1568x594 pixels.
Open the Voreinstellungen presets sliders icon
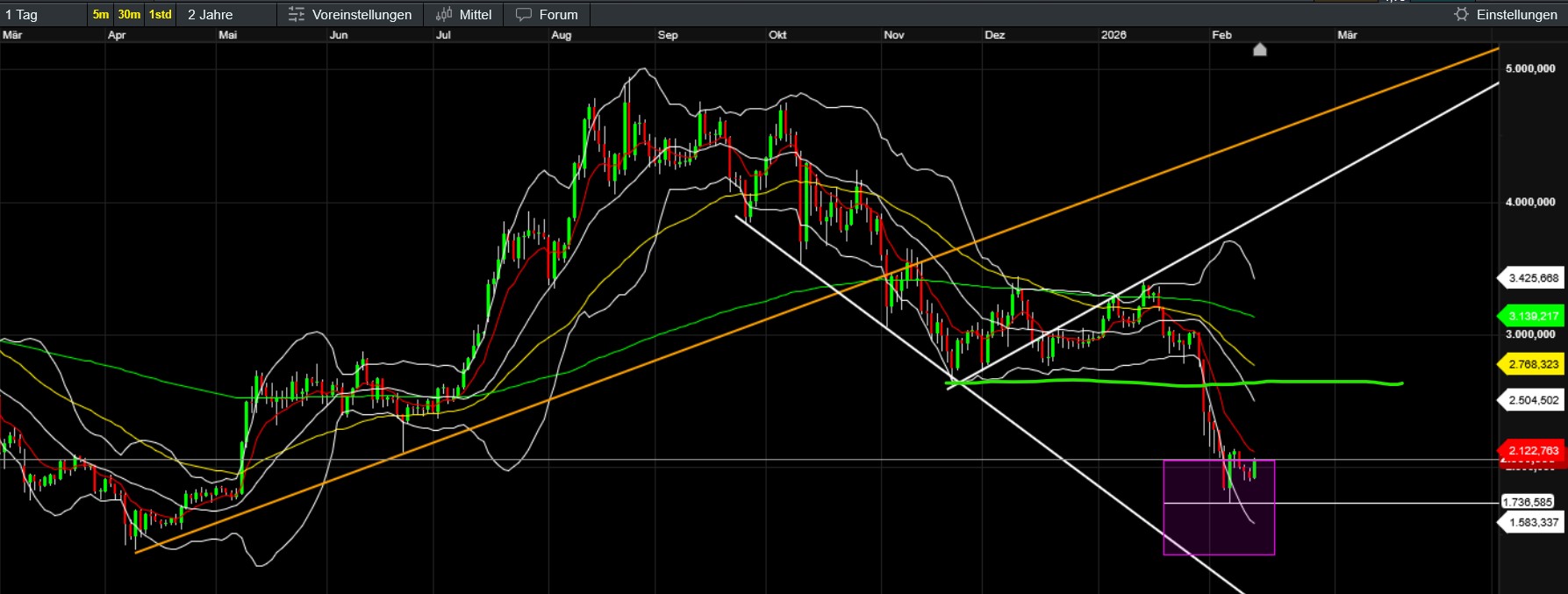pos(297,15)
